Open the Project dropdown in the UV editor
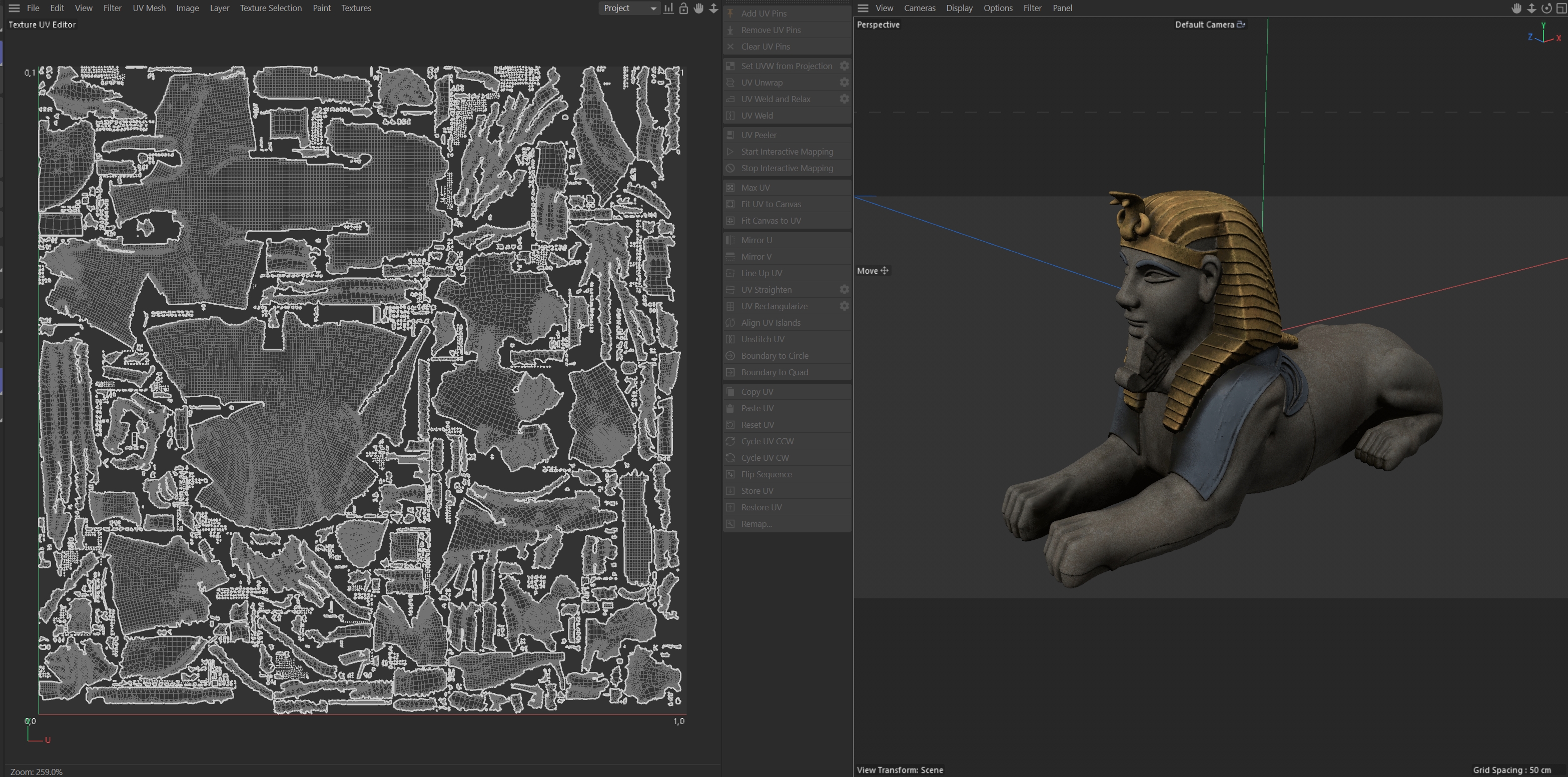The width and height of the screenshot is (1568, 777). point(629,8)
